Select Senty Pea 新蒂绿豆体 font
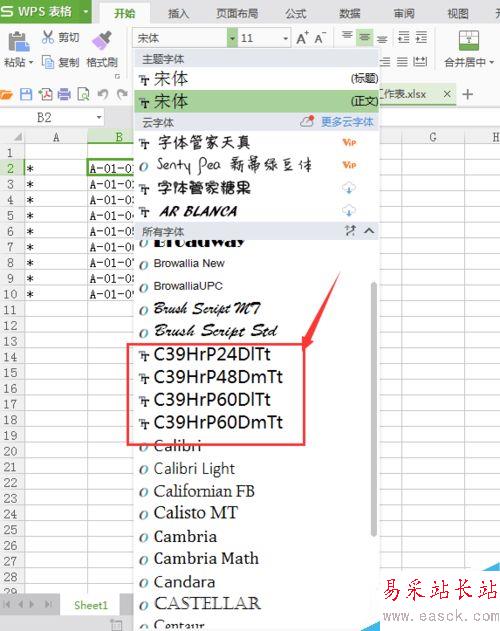500x631 pixels. tap(256, 165)
